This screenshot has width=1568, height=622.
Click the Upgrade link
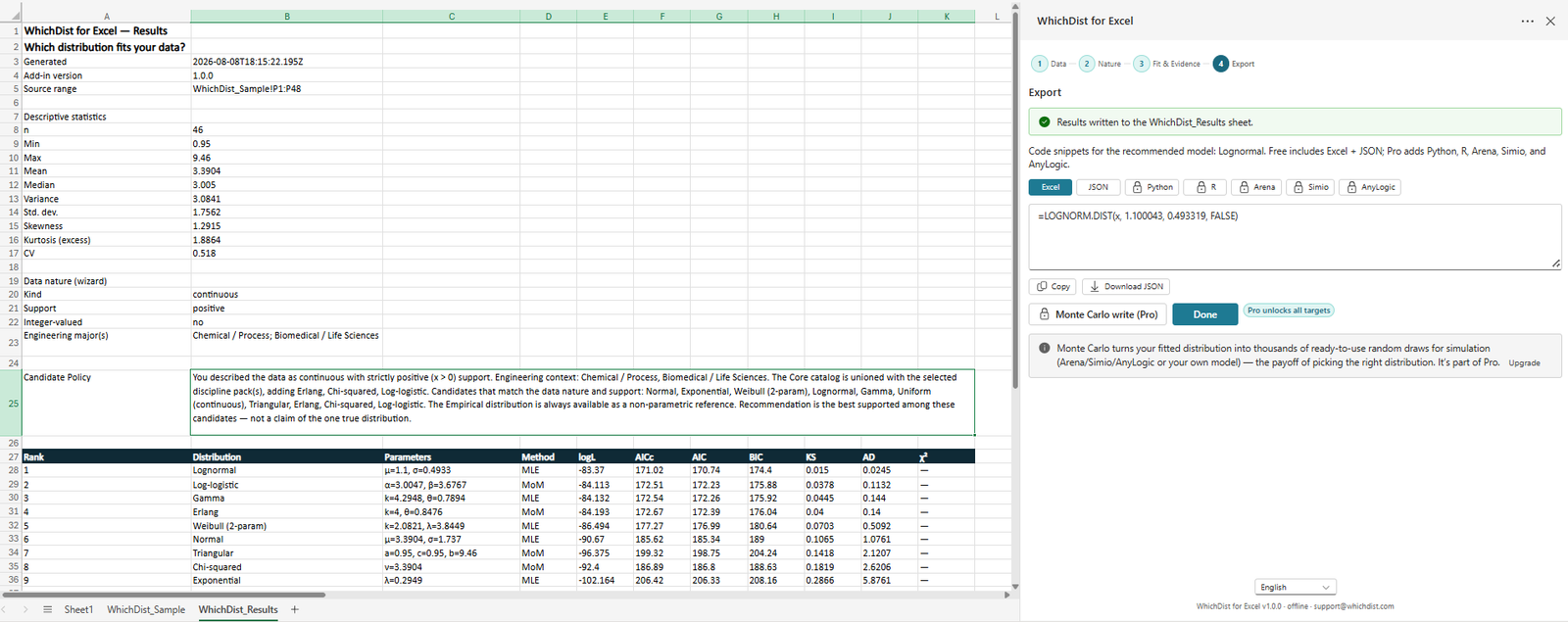(1524, 363)
